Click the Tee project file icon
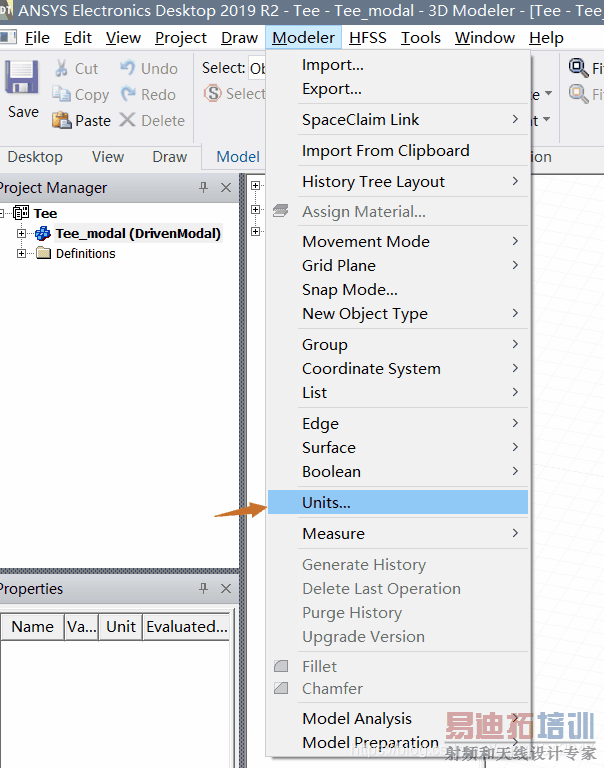Screen dimensions: 604x768 [x=21, y=213]
